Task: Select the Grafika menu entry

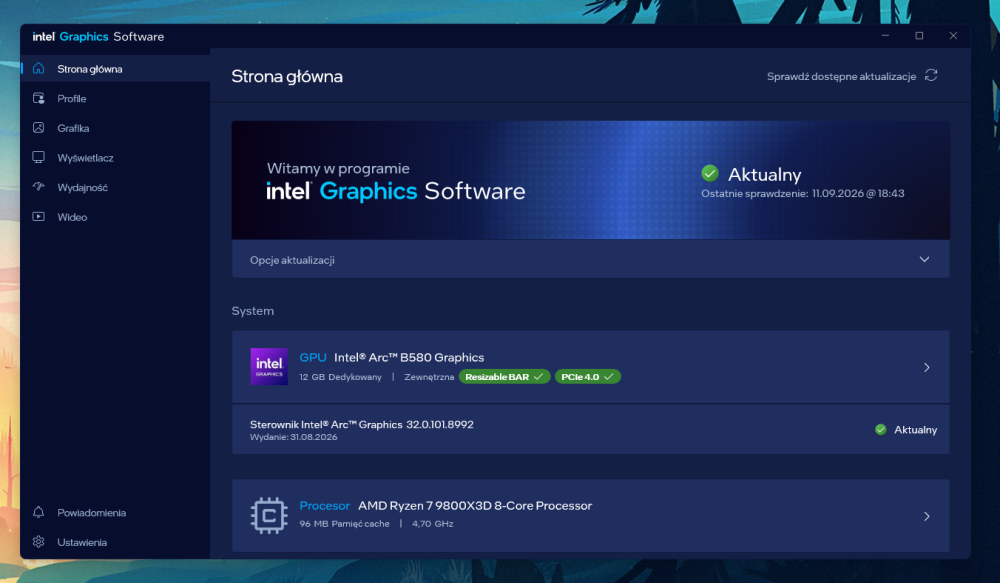Action: [x=115, y=128]
